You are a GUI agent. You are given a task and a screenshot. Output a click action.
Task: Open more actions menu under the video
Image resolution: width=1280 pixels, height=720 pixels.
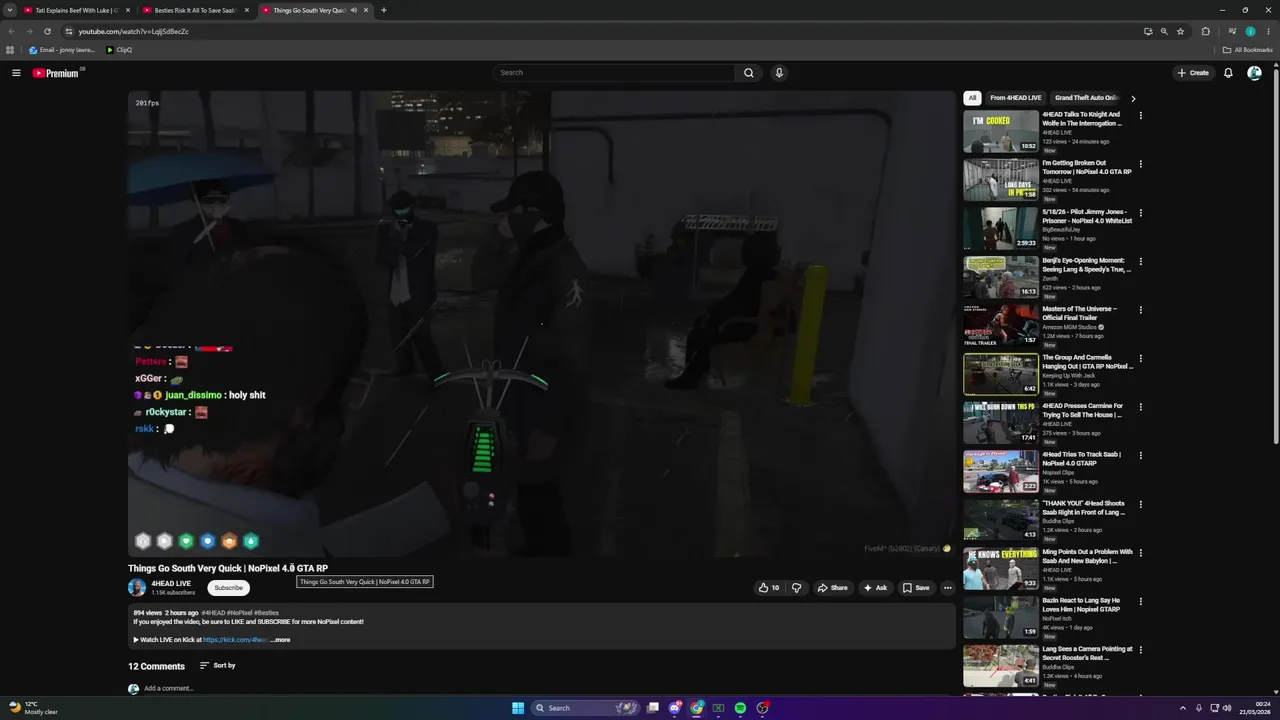(948, 588)
